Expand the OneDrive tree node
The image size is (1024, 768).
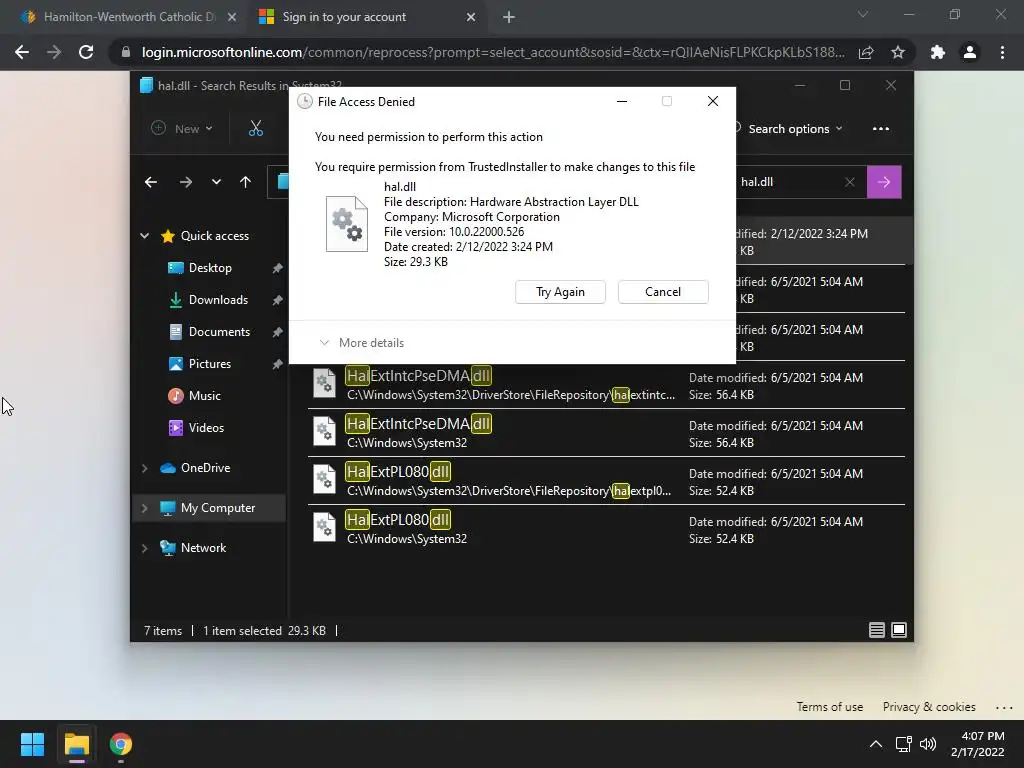coord(145,468)
